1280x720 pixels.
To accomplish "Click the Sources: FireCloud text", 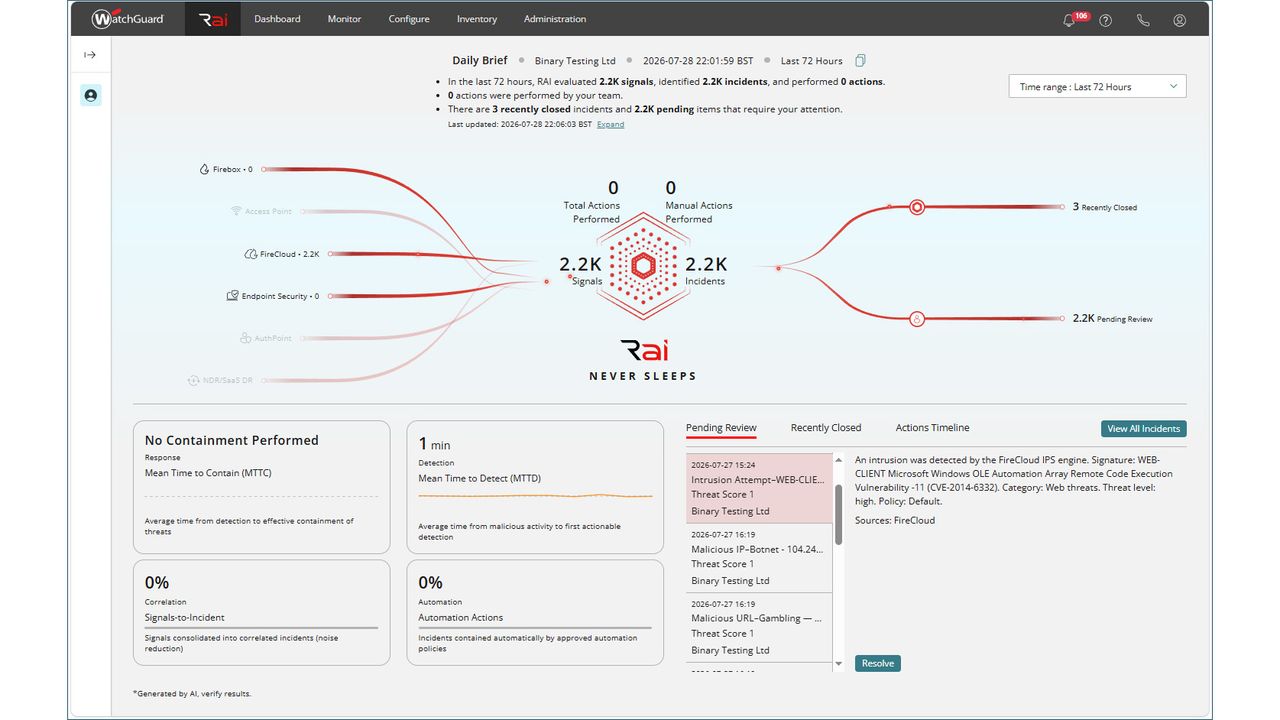I will (895, 520).
